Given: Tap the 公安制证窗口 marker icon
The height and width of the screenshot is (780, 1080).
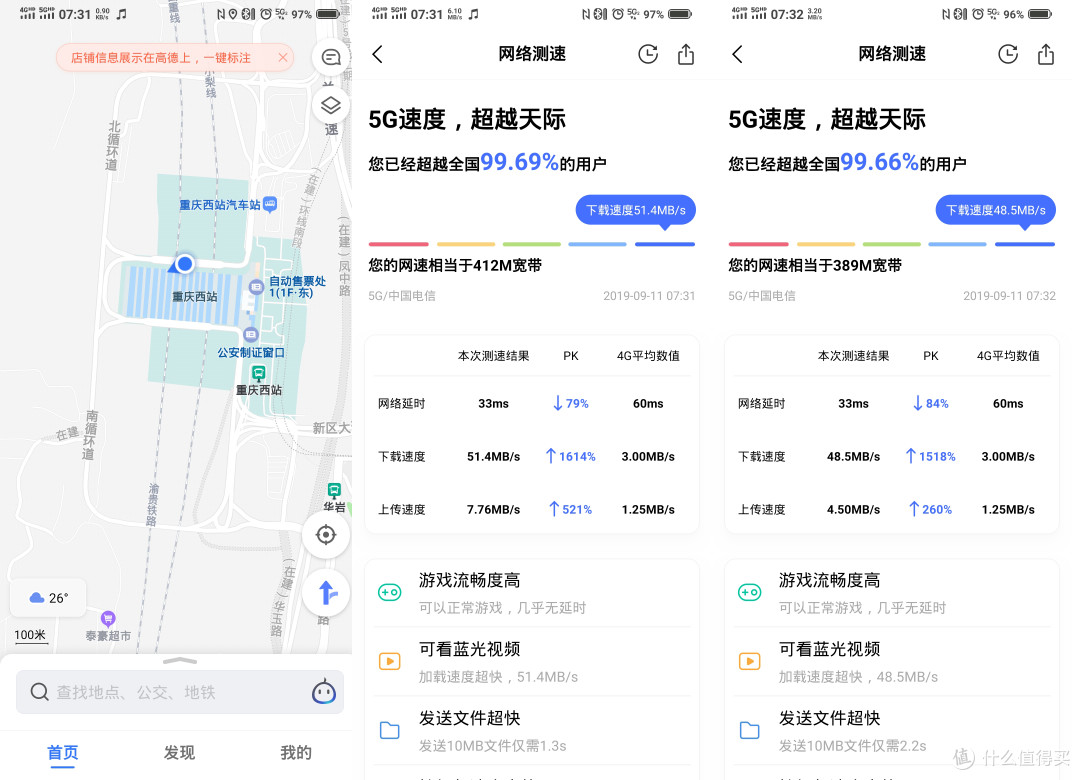Looking at the screenshot, I should click(x=251, y=335).
